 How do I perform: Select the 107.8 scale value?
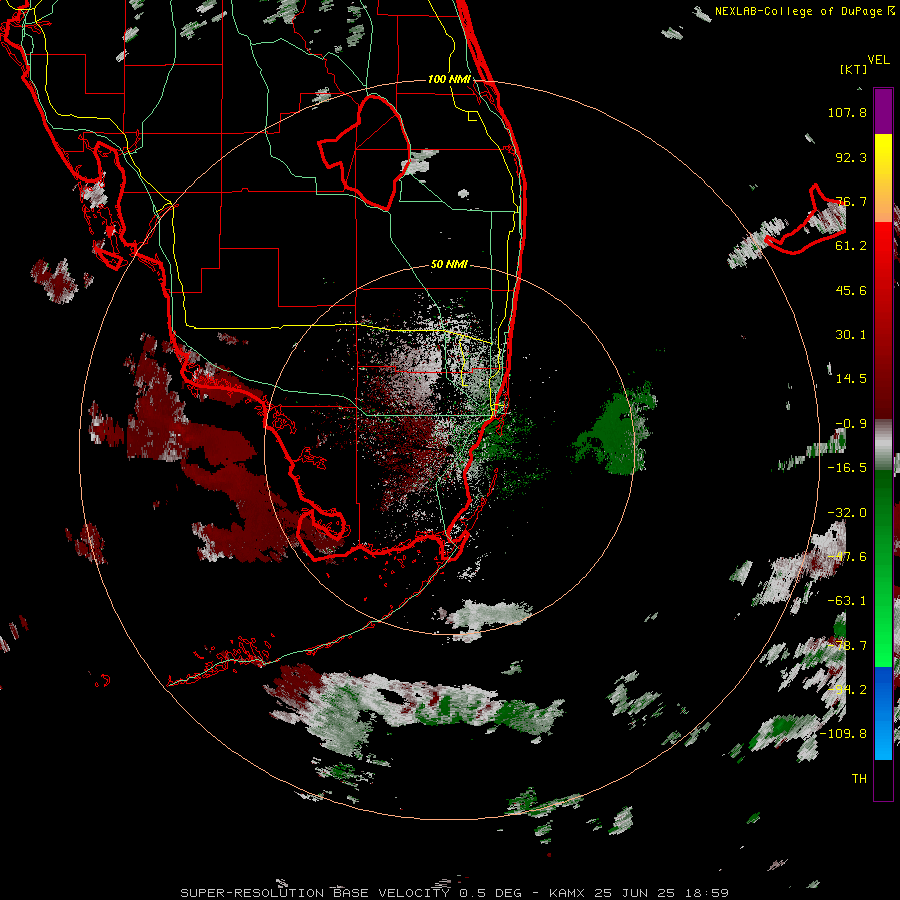pos(847,112)
